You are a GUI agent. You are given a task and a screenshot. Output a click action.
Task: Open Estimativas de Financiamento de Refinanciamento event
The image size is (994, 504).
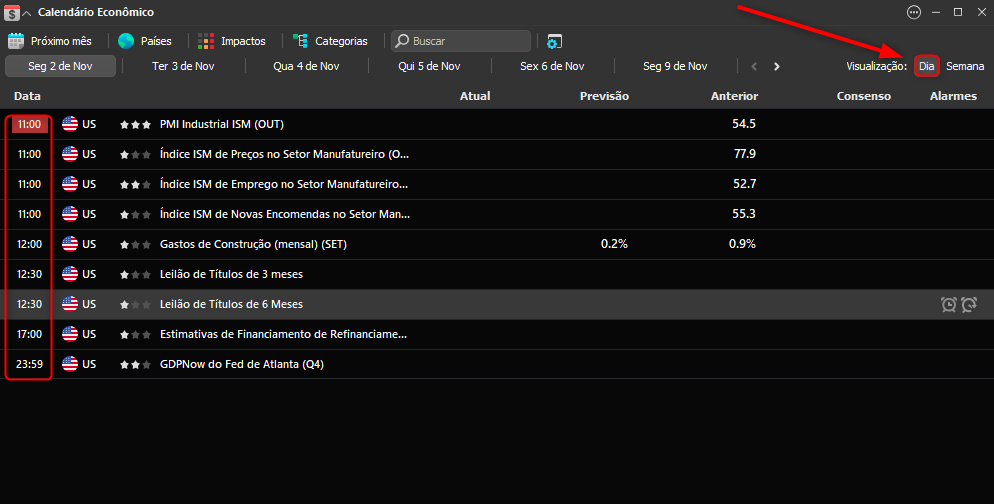coord(283,334)
